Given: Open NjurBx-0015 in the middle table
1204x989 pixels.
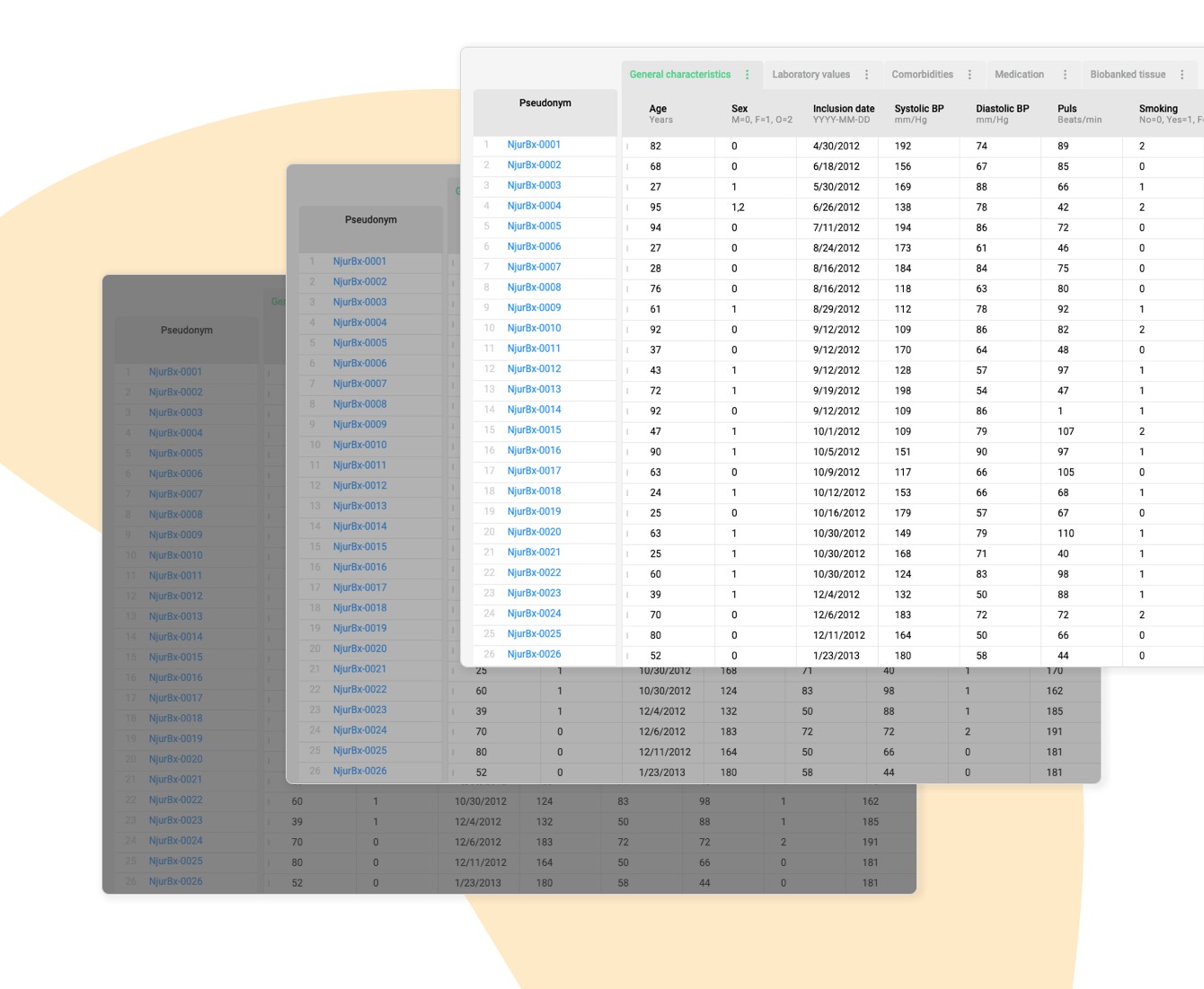Looking at the screenshot, I should click(x=359, y=546).
